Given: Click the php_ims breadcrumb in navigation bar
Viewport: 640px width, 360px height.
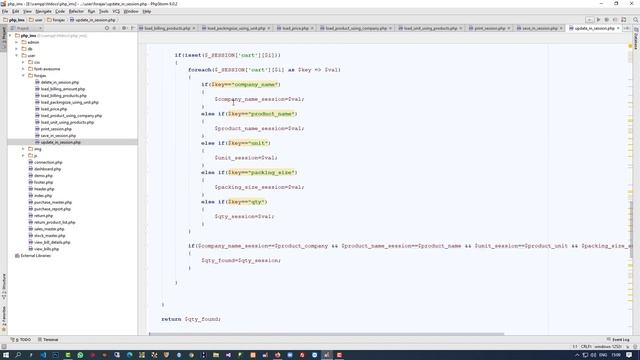Looking at the screenshot, I should tap(14, 20).
